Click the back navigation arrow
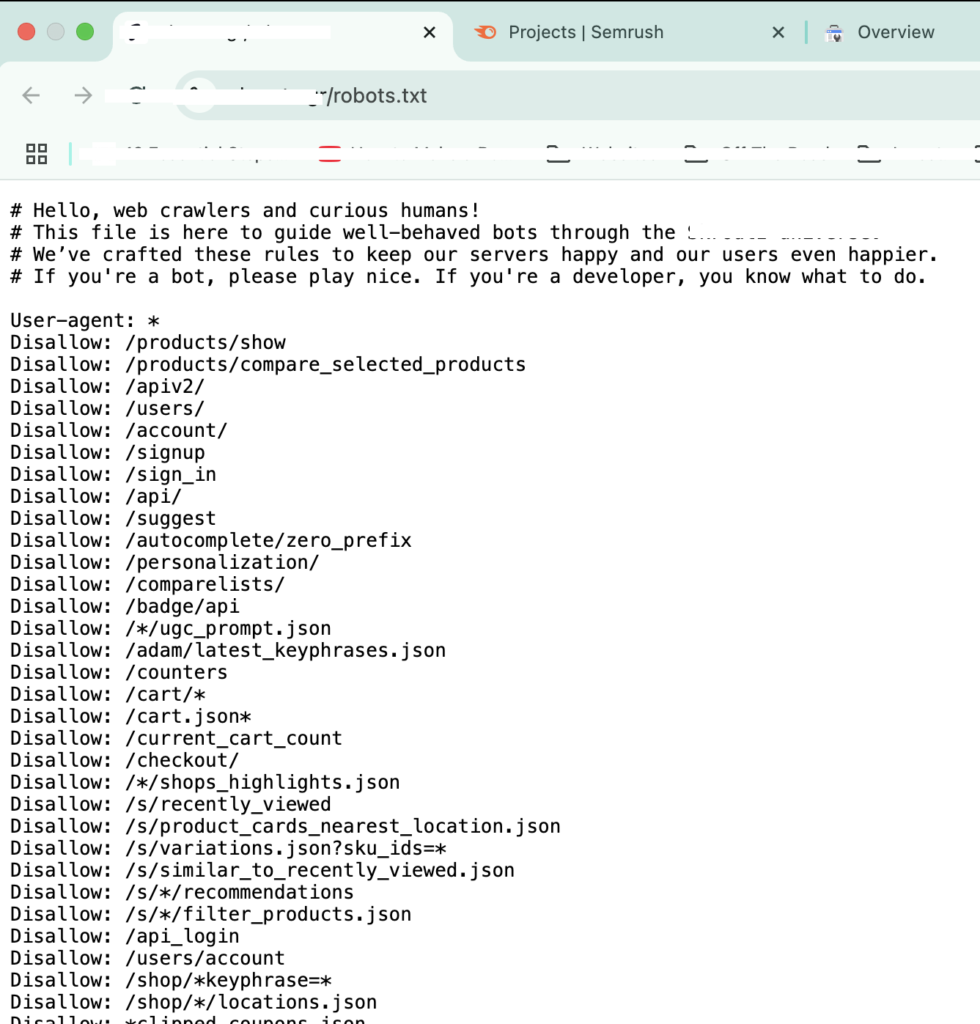The width and height of the screenshot is (980, 1024). pos(30,95)
